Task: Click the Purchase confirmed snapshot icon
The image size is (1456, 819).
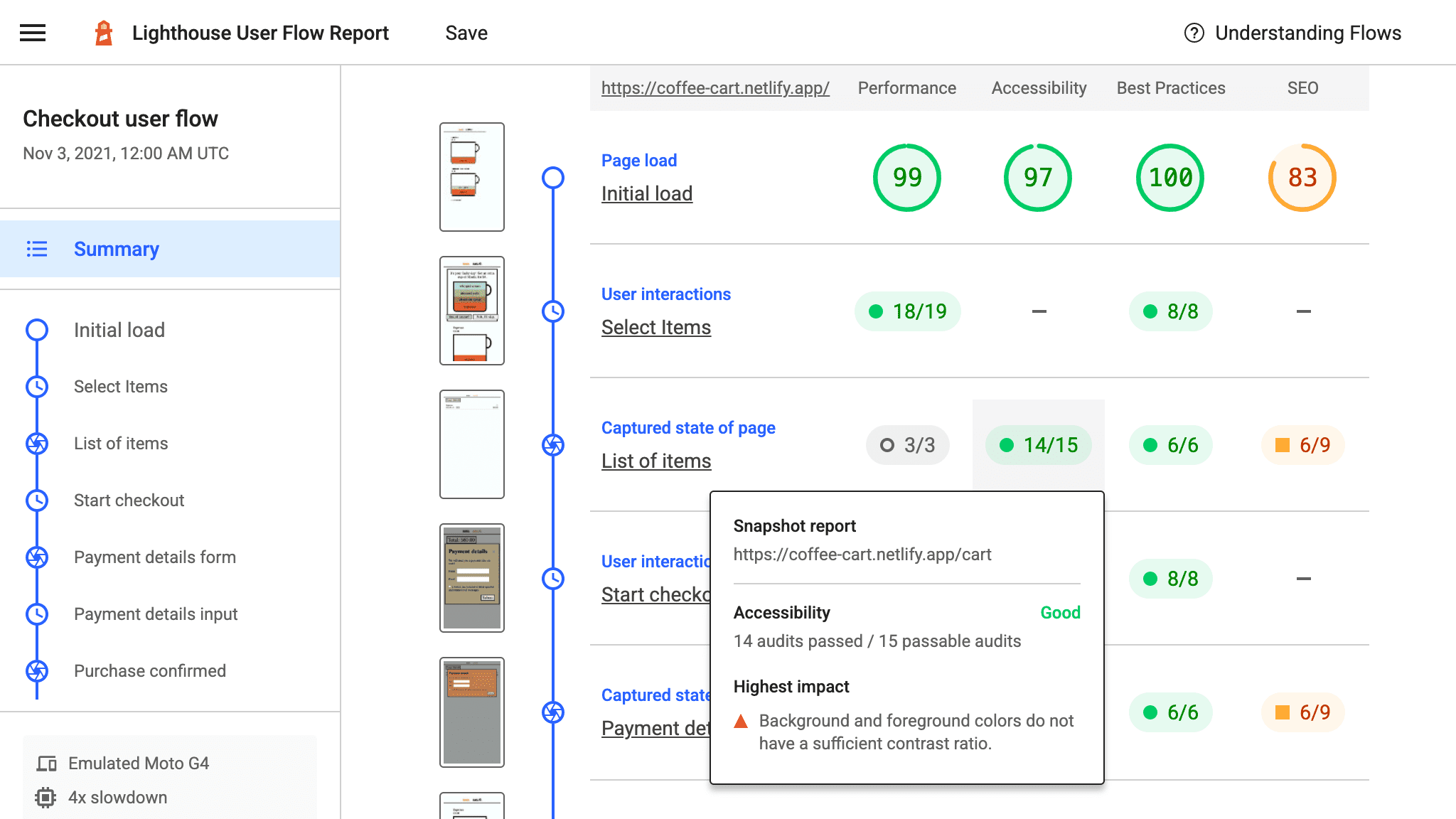Action: click(37, 670)
